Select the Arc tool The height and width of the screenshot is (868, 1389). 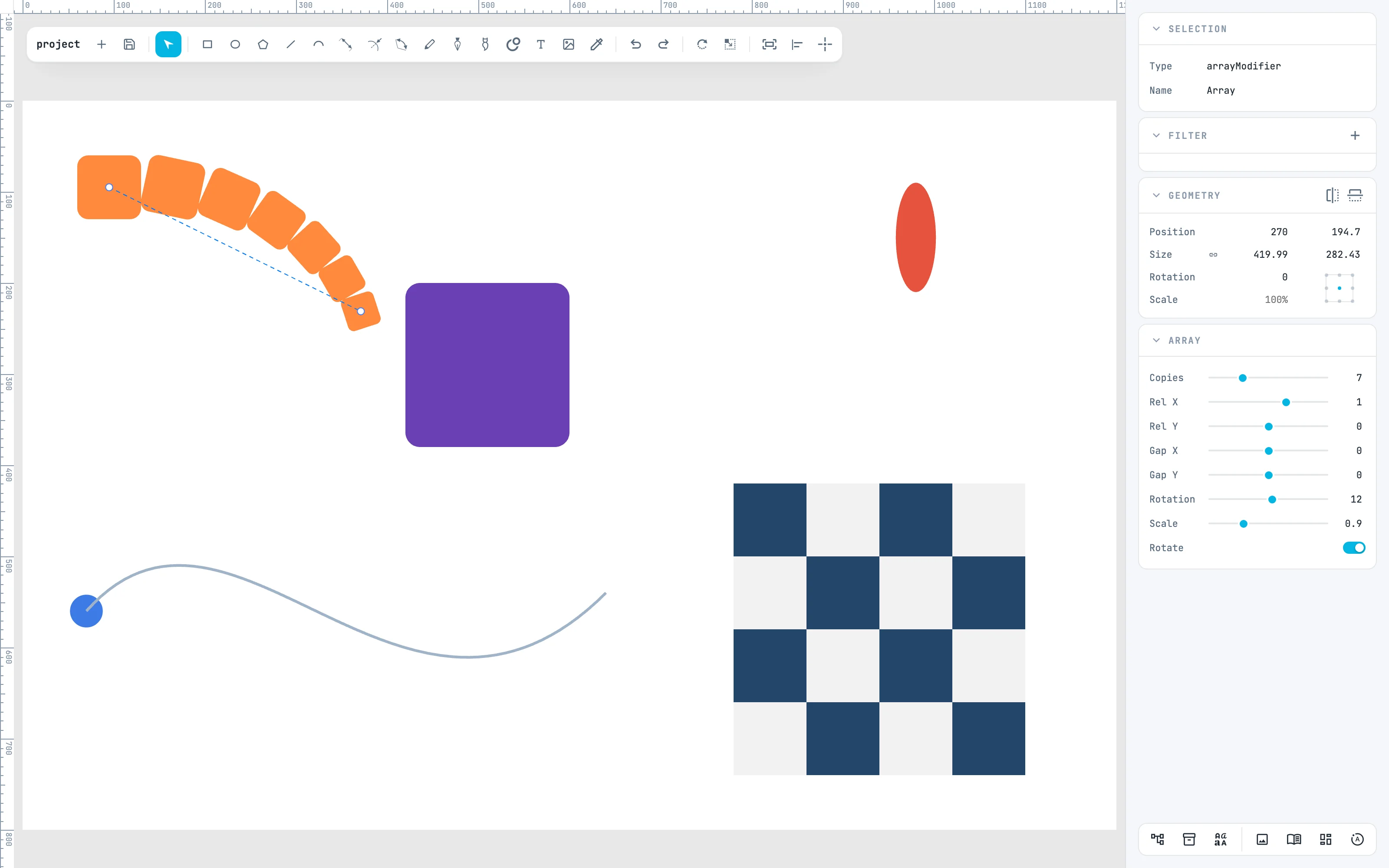click(319, 44)
